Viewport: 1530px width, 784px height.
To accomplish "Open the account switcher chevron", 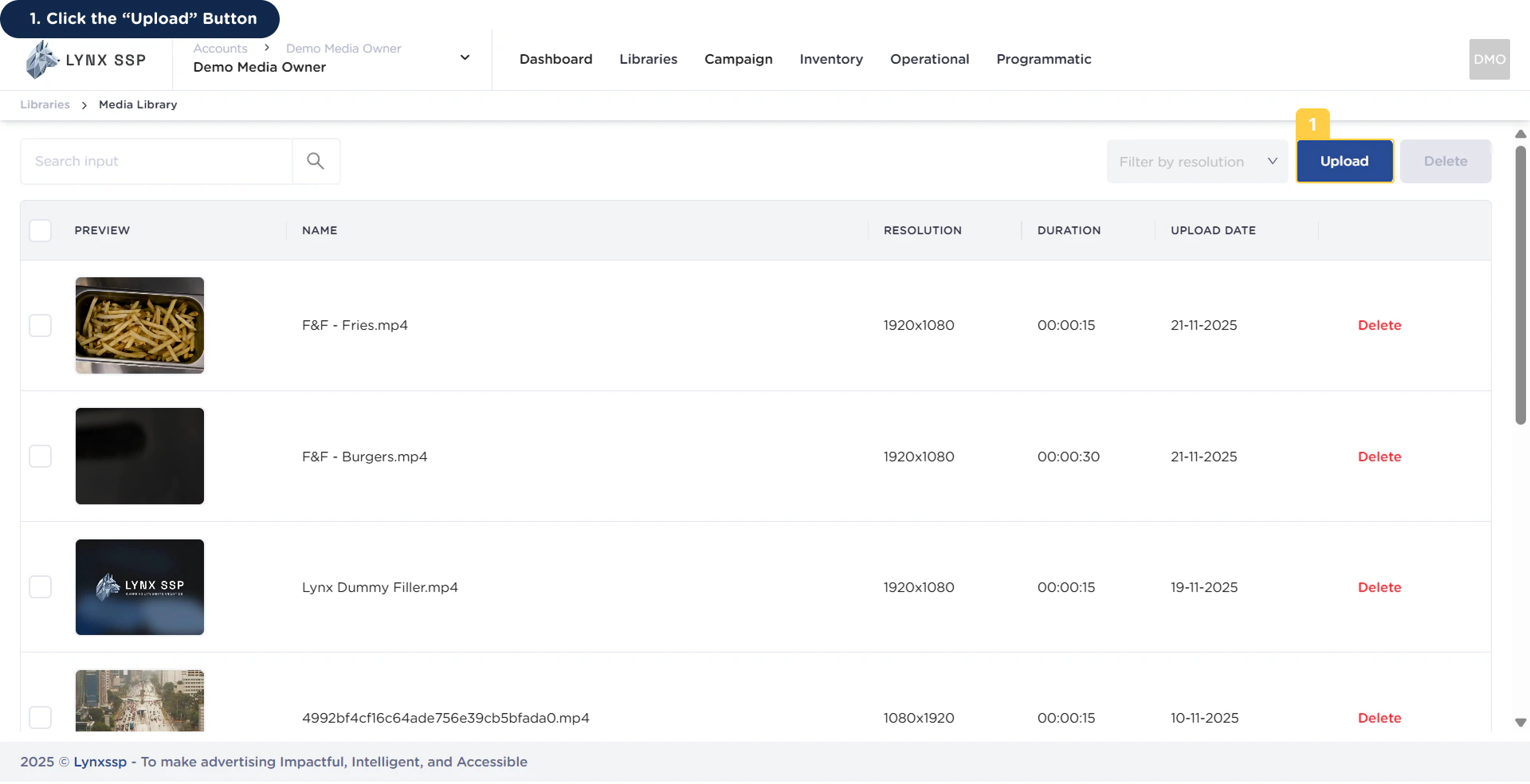I will (465, 57).
